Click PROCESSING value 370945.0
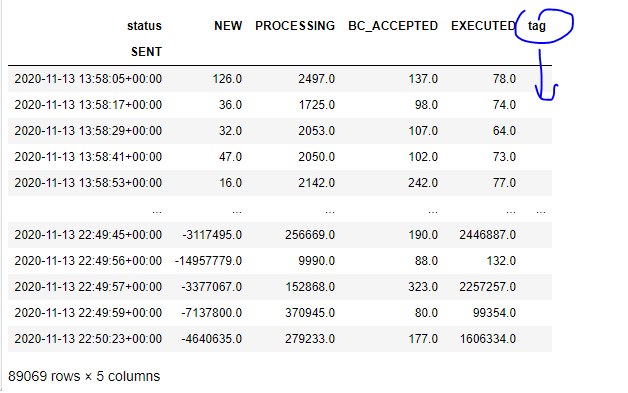 (310, 312)
